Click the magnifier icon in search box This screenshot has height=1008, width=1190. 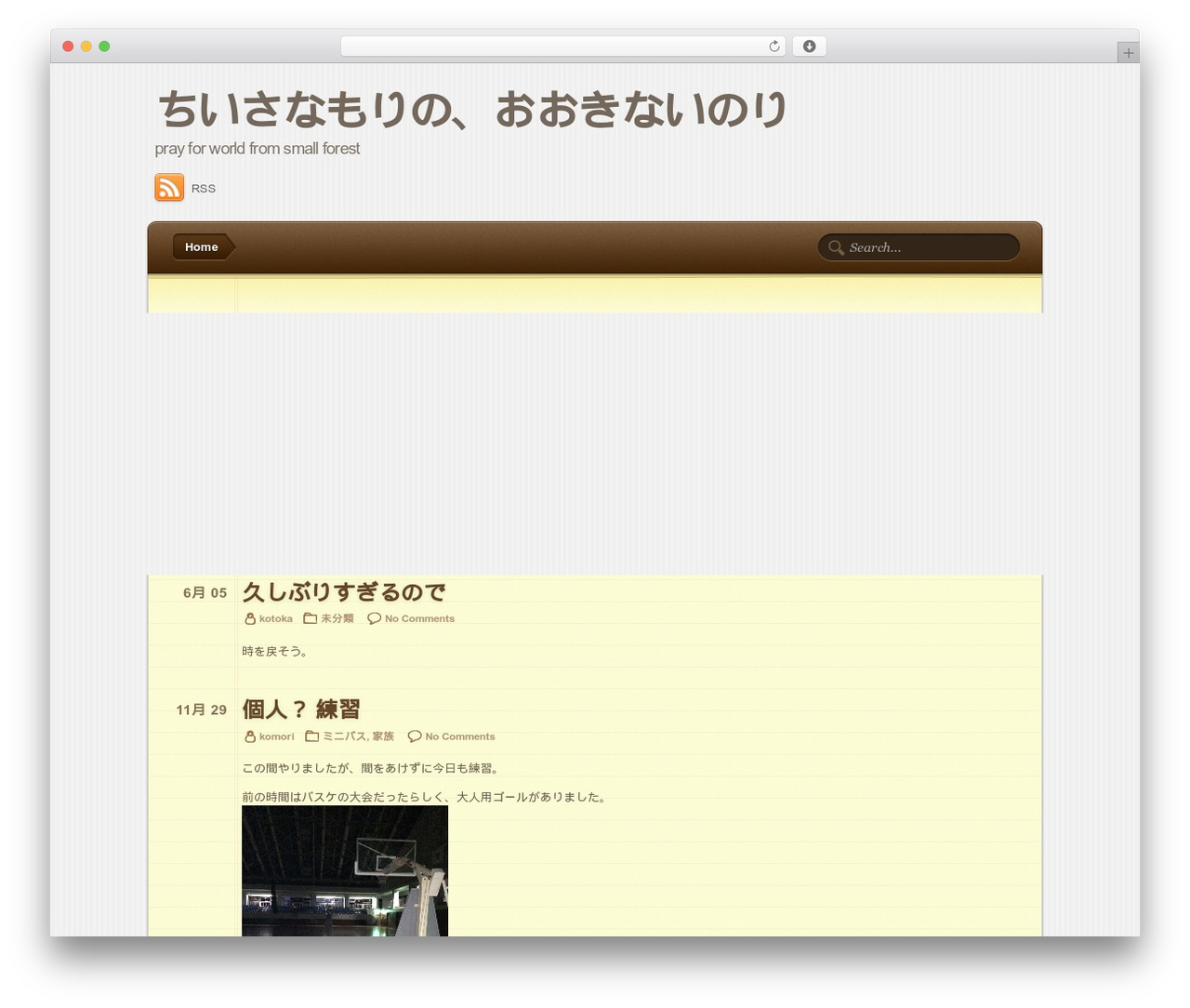tap(836, 247)
